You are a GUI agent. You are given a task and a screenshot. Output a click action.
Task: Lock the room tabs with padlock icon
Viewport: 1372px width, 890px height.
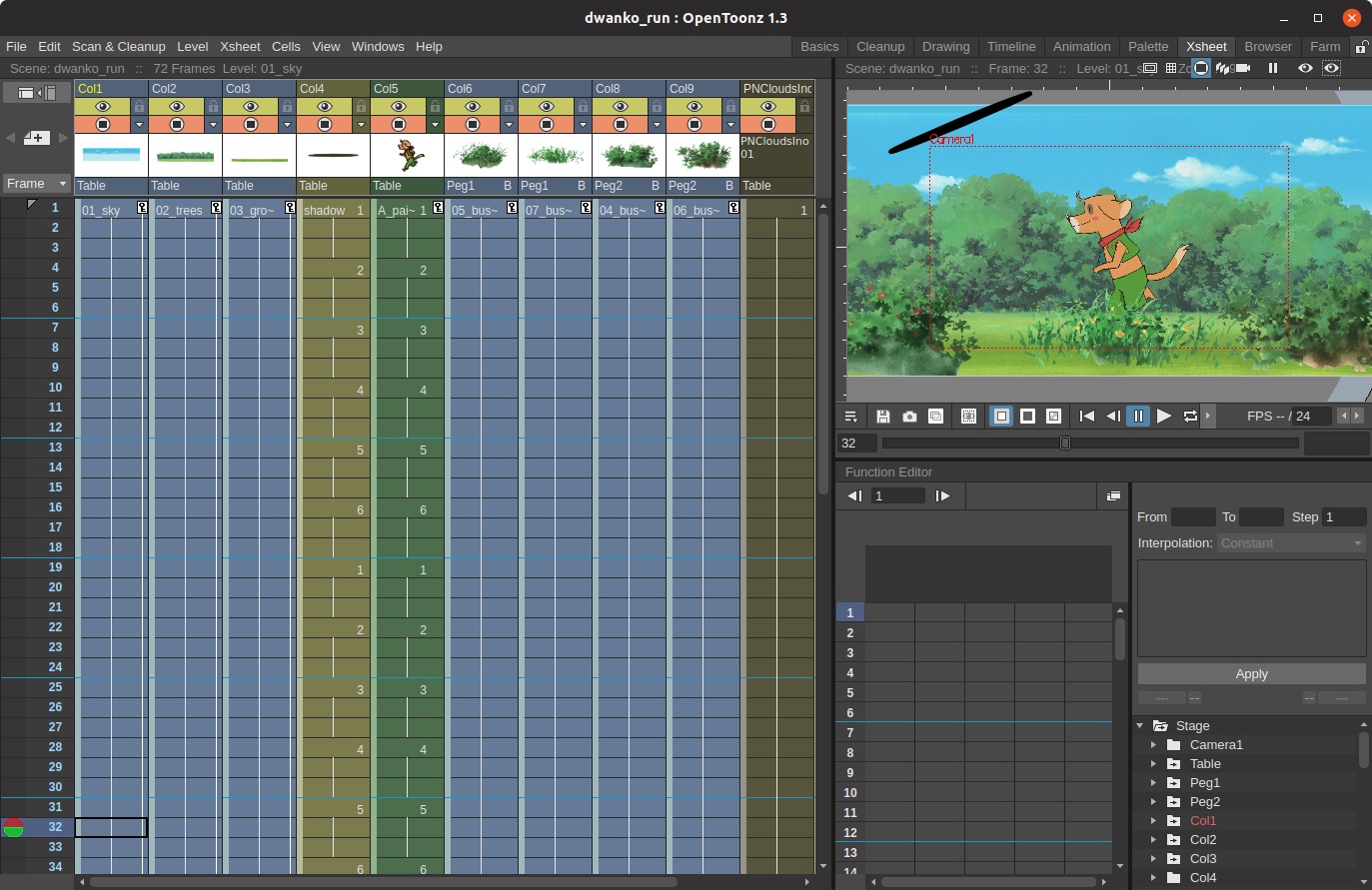(x=1361, y=47)
